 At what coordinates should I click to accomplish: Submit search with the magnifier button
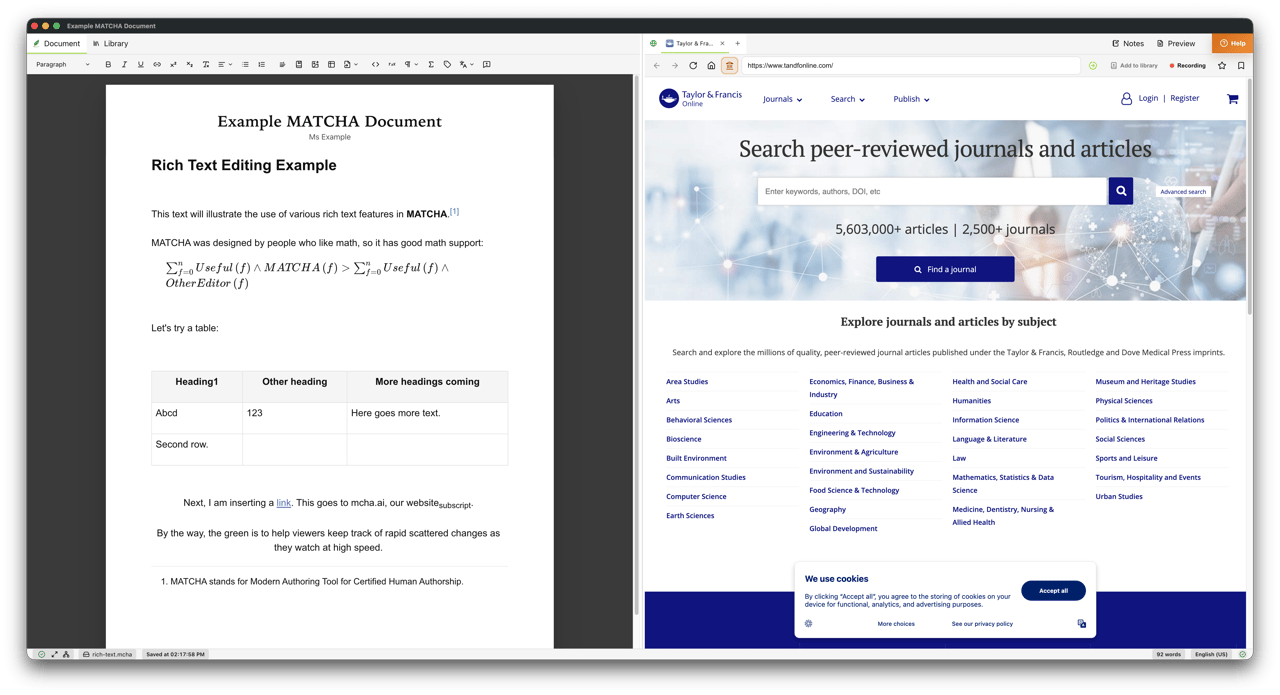(1121, 191)
